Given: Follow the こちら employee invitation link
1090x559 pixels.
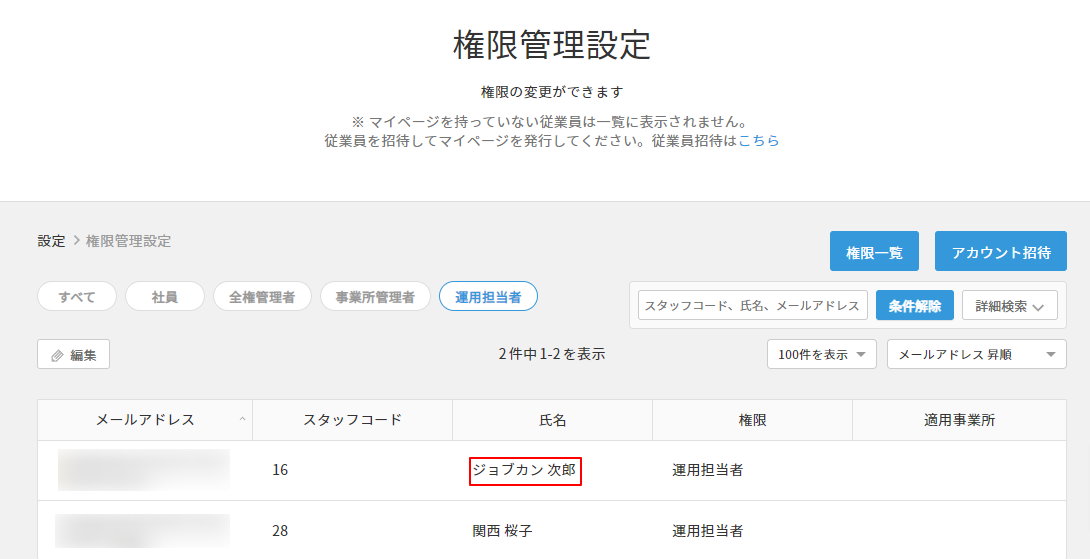Looking at the screenshot, I should pos(759,141).
